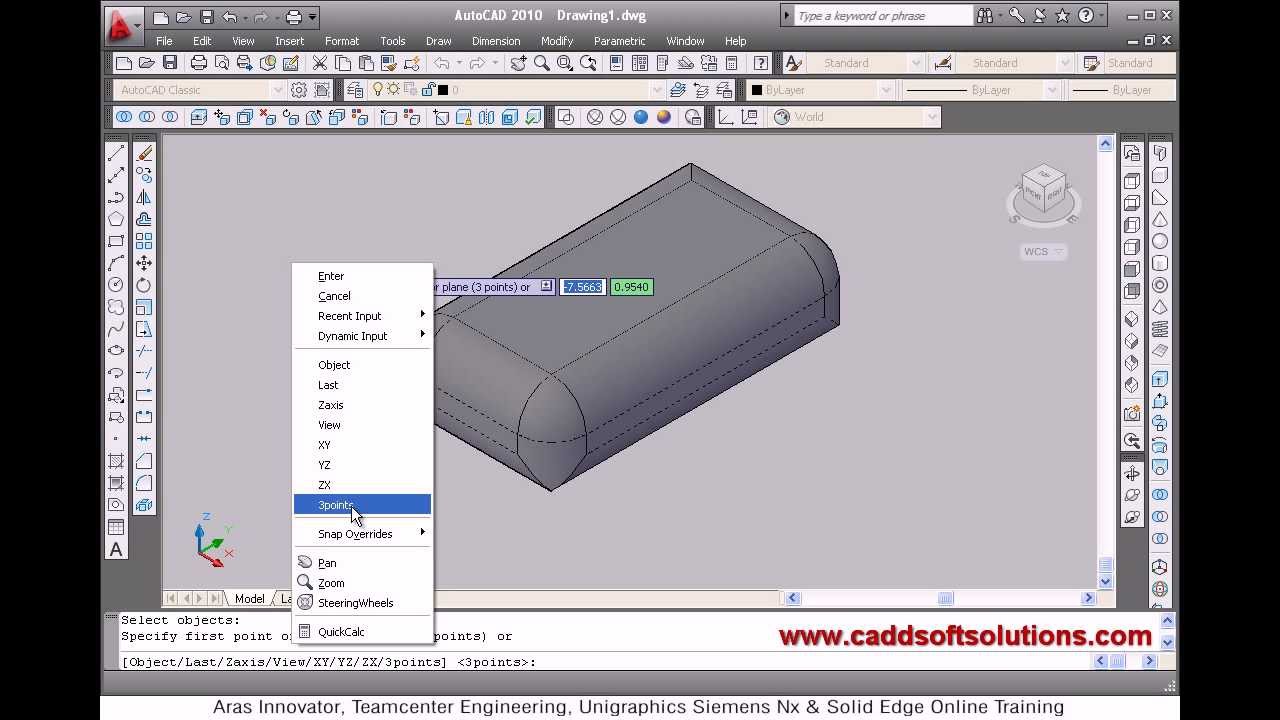Click inside the keyword search box
This screenshot has height=720, width=1280.
coord(883,16)
